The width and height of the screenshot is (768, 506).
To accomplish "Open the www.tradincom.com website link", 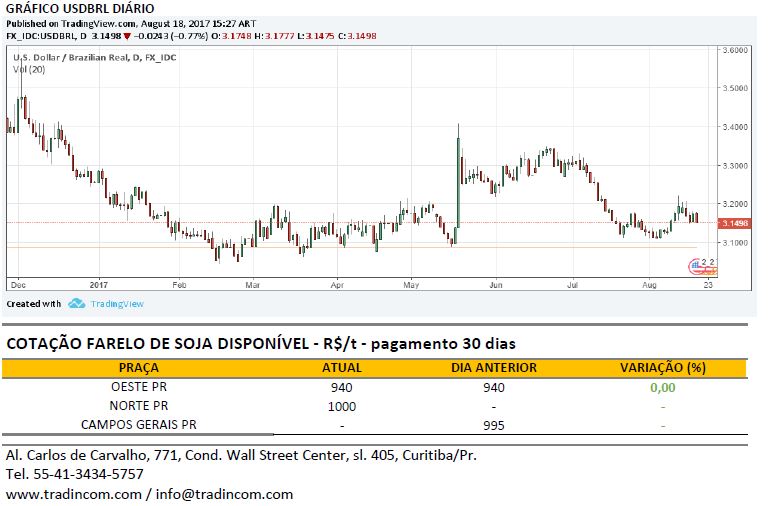I will click(x=70, y=494).
